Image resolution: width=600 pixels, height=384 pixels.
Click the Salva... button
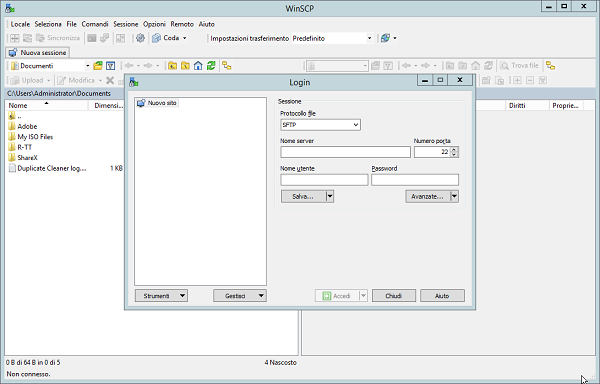pyautogui.click(x=303, y=197)
